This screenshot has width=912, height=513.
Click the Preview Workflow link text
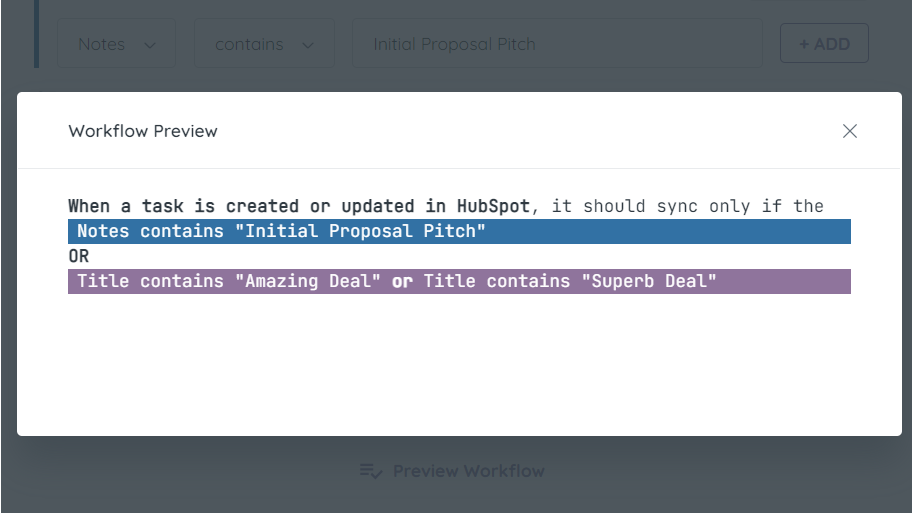click(468, 471)
